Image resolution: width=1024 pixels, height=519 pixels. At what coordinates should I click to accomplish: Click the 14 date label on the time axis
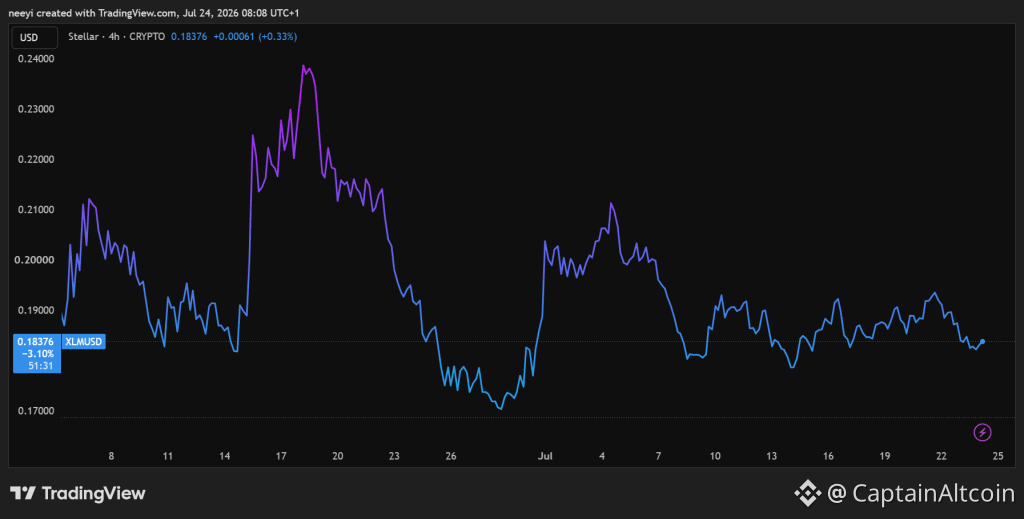(x=225, y=456)
